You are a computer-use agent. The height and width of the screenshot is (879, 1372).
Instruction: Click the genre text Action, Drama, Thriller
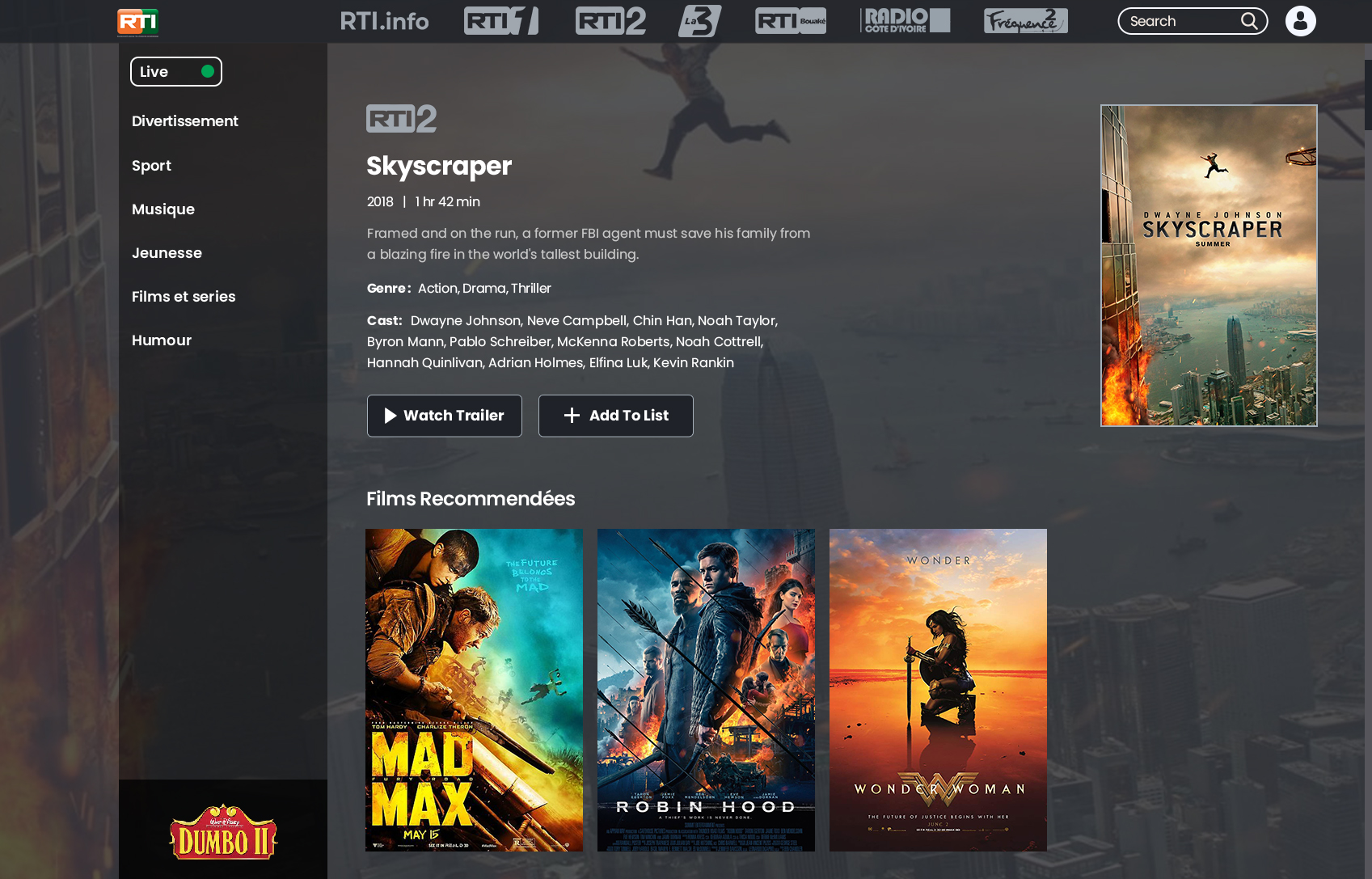point(484,289)
